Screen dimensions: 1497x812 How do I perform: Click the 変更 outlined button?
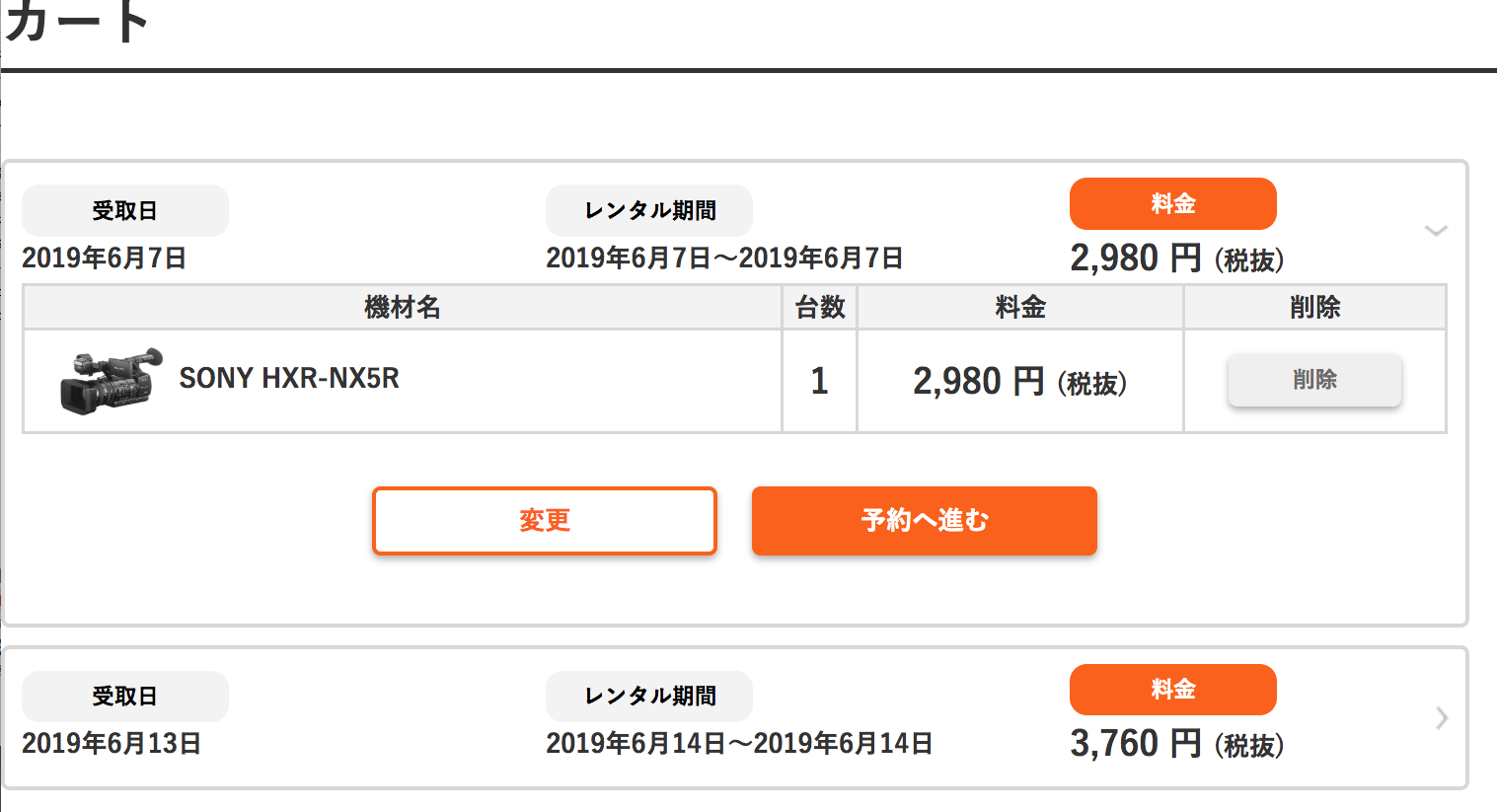[545, 521]
